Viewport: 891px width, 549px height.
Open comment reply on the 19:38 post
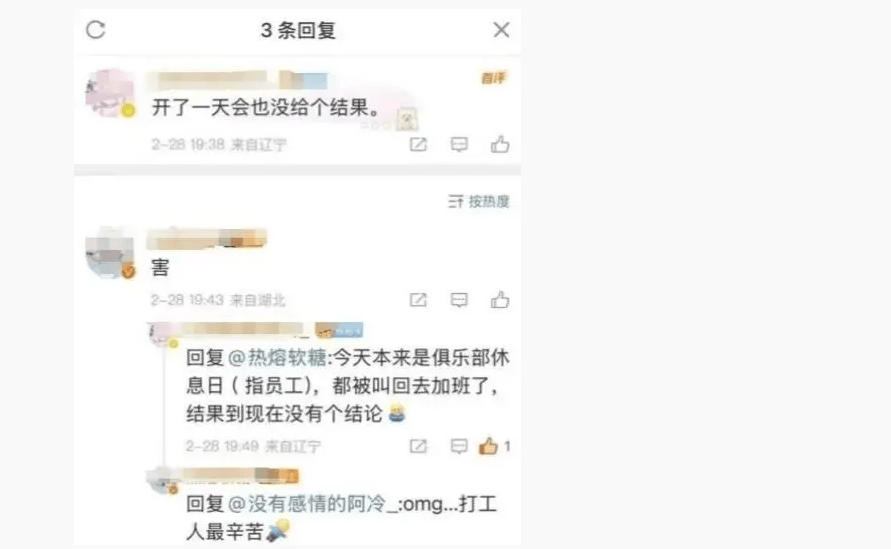[459, 144]
